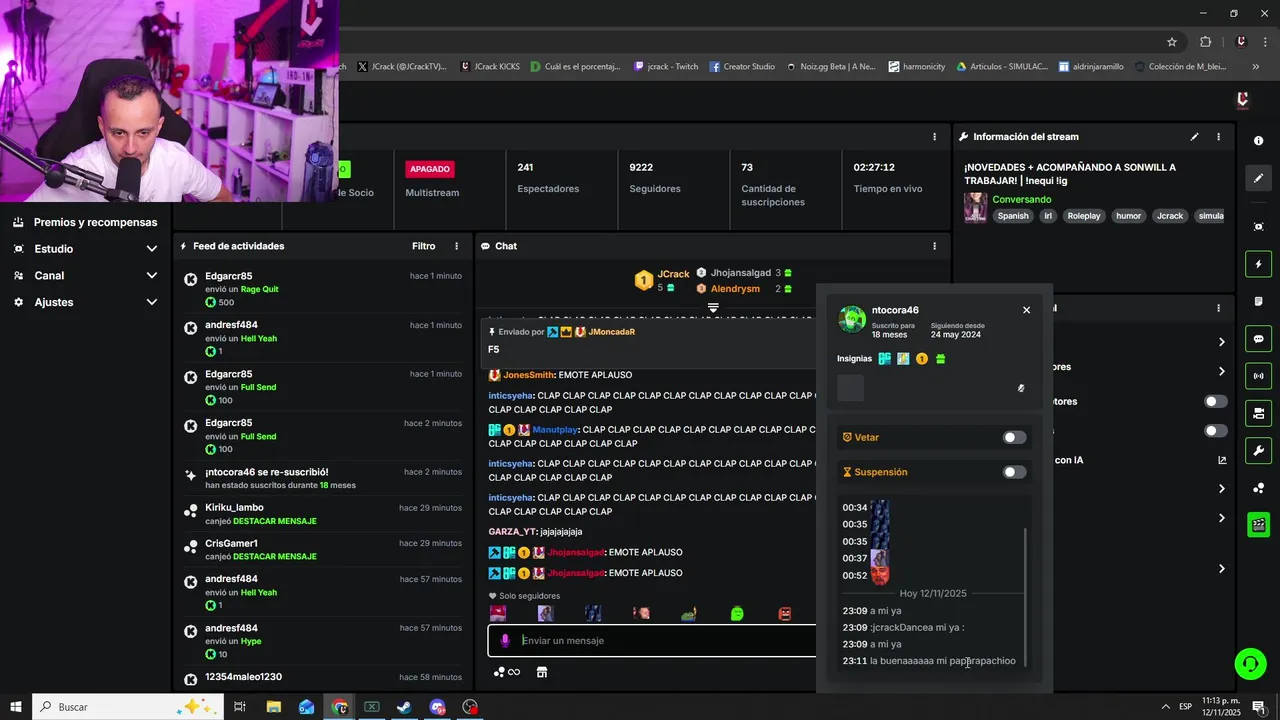Click the green wrench tools icon
Screen dimensions: 1280x720
[x=1258, y=450]
